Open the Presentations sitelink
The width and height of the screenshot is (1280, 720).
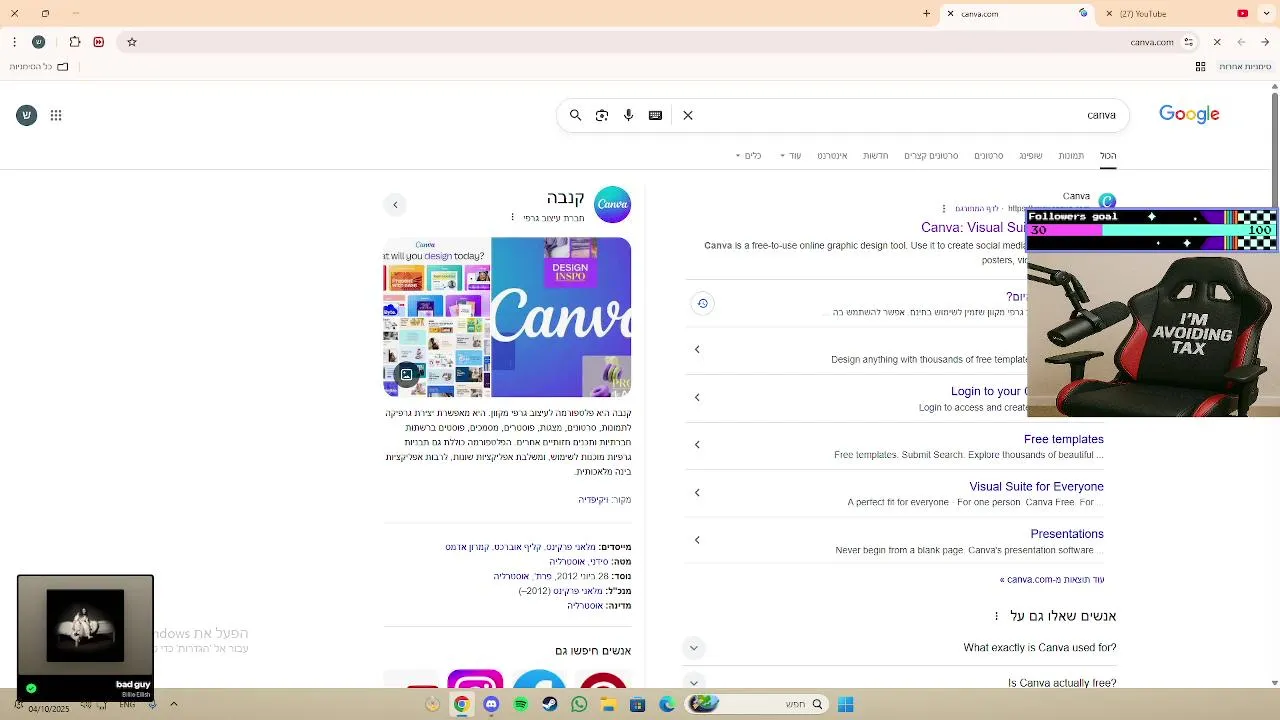[x=1067, y=534]
